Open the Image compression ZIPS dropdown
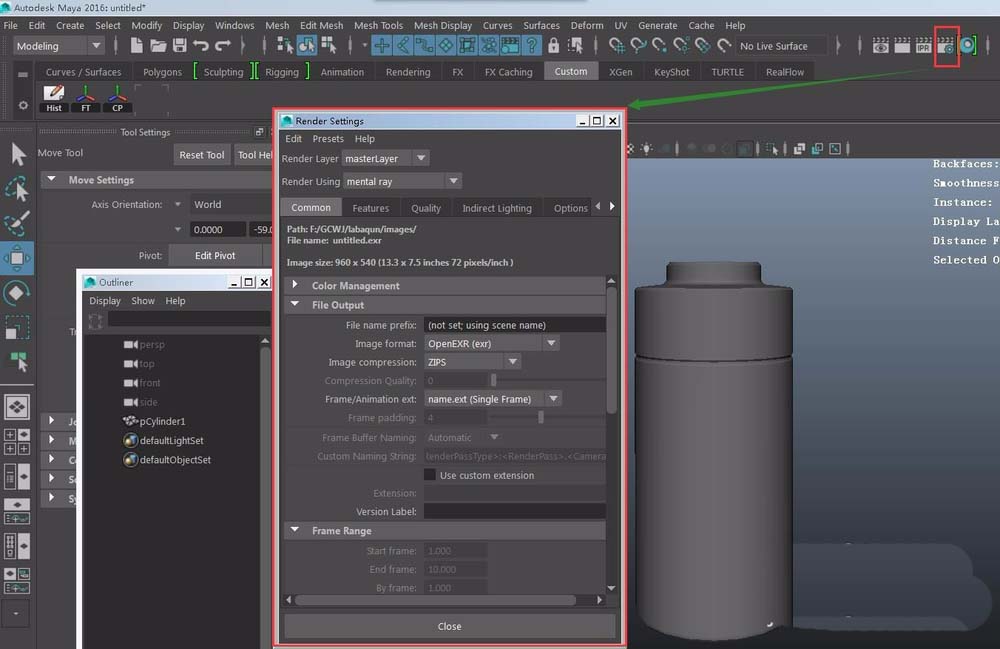Viewport: 1000px width, 649px height. click(x=472, y=362)
